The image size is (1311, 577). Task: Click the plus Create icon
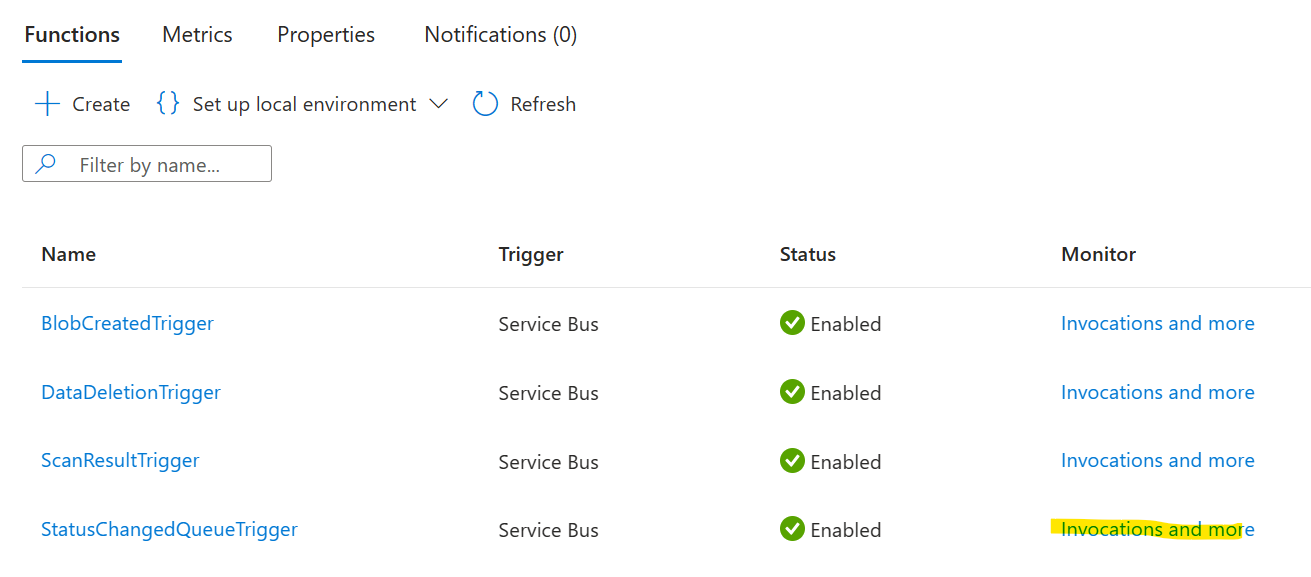tap(47, 104)
